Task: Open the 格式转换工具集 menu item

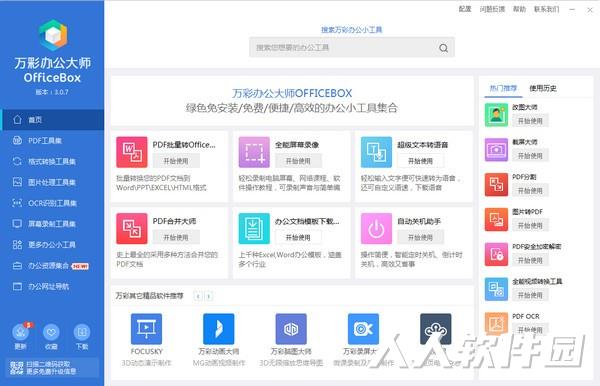Action: pos(52,161)
